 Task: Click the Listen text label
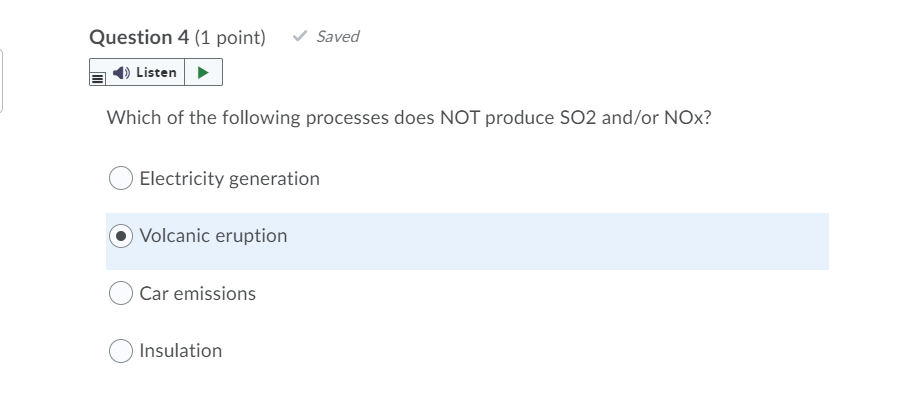[156, 73]
